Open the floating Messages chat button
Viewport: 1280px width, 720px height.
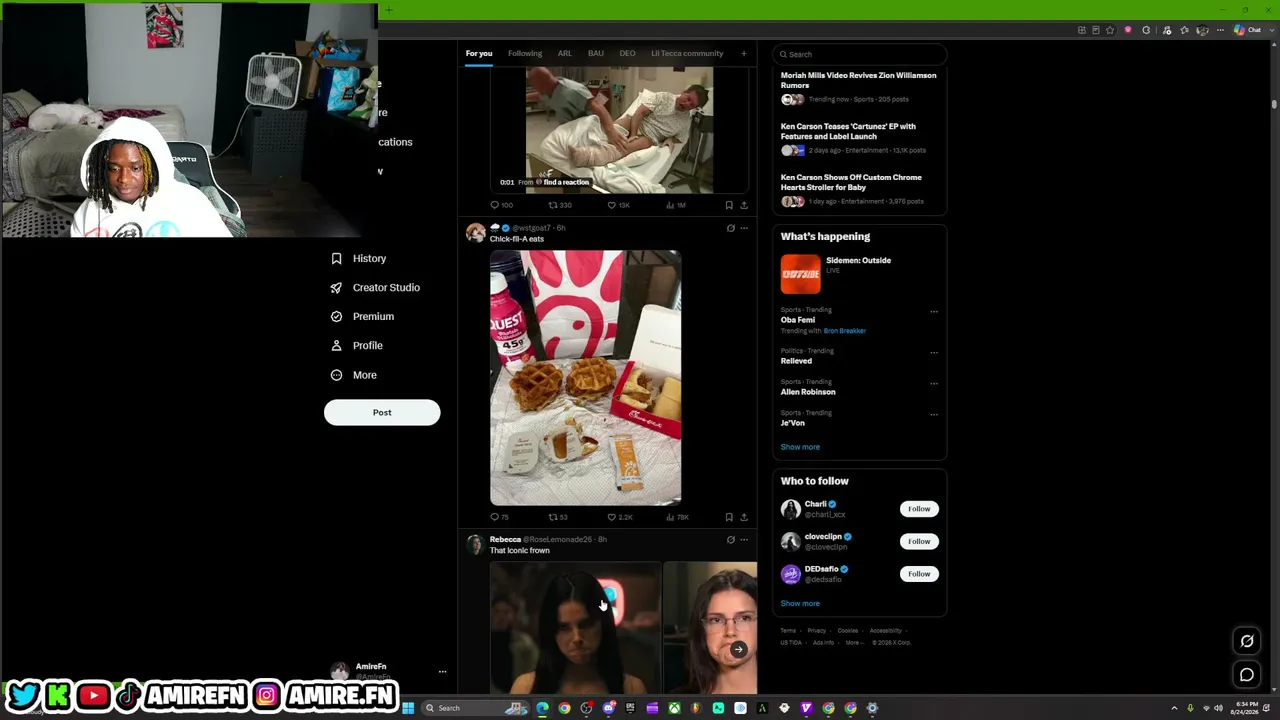click(x=1247, y=675)
